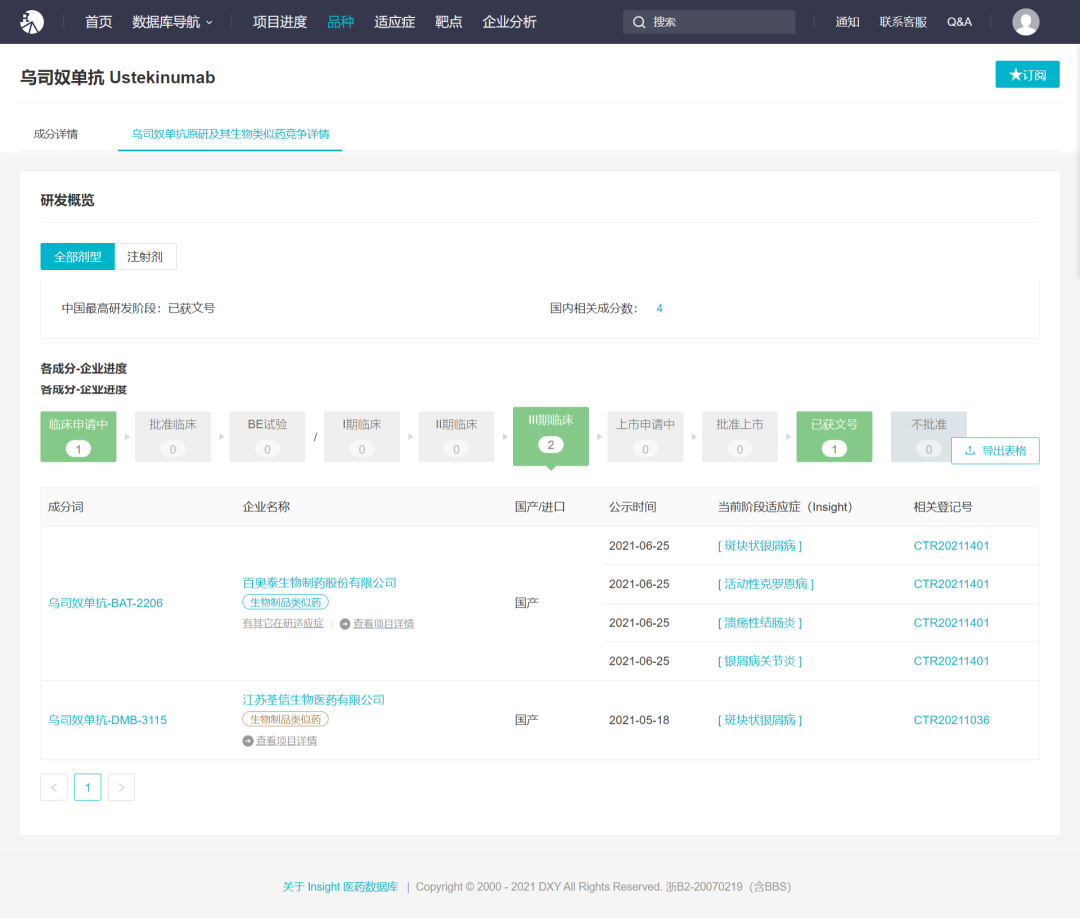
Task: Select 品种 navigation item
Action: (340, 22)
